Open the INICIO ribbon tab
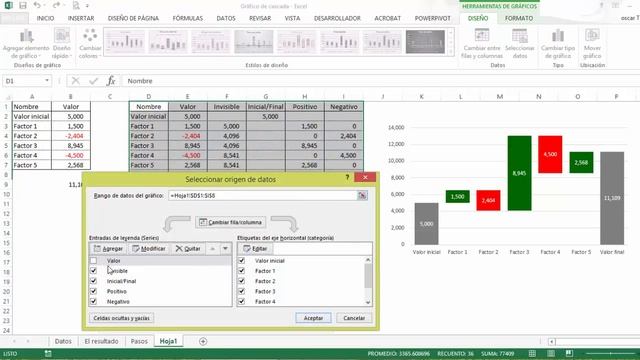The image size is (640, 360). coord(45,18)
